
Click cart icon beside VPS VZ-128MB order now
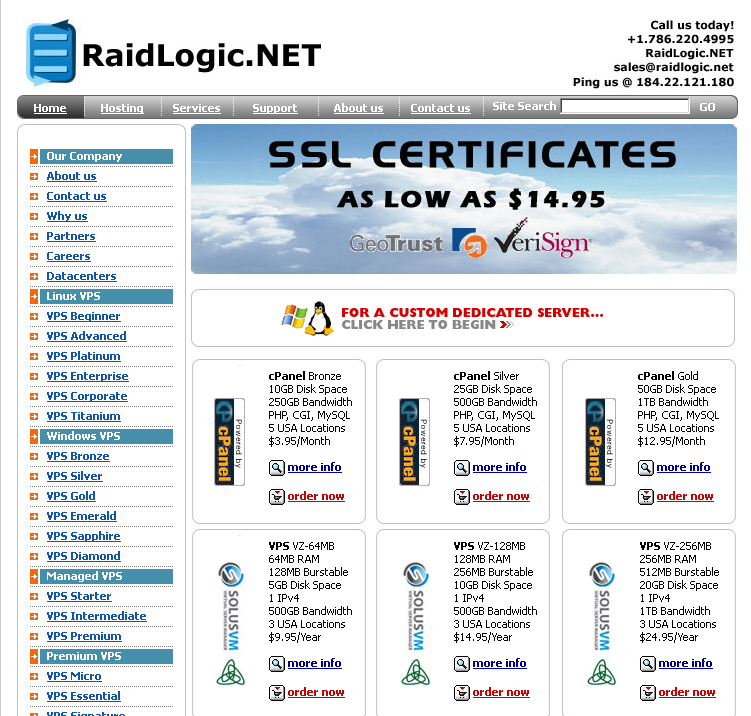[461, 693]
